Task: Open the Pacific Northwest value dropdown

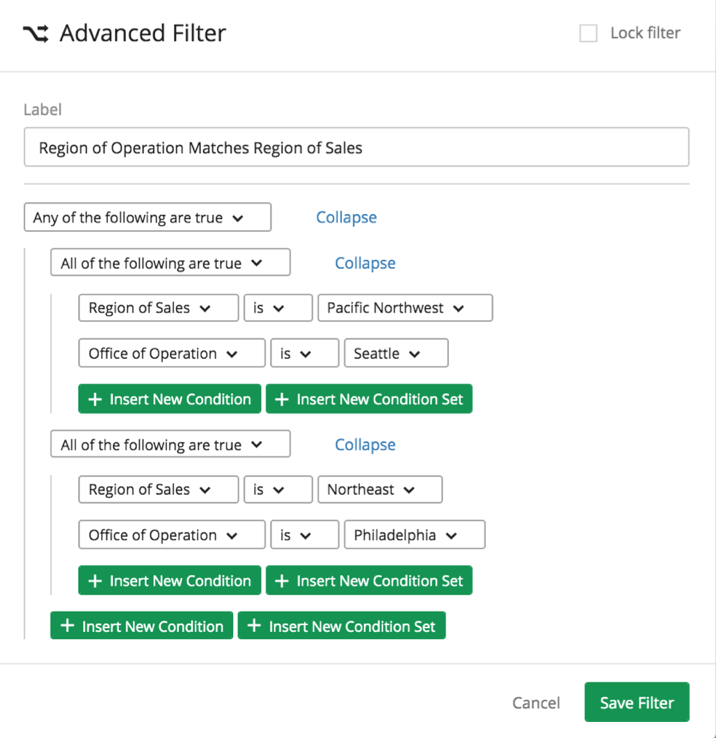Action: [405, 308]
